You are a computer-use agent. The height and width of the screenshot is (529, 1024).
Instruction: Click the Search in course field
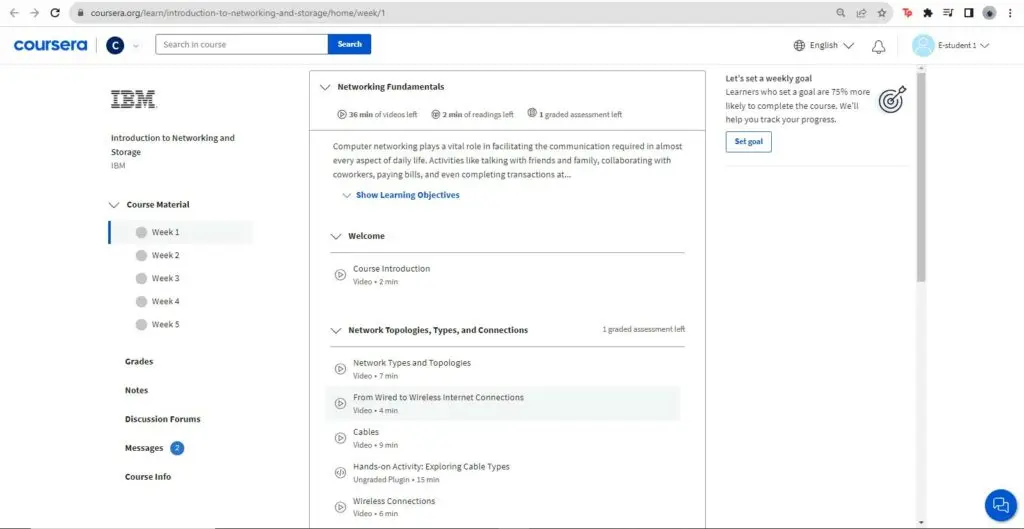(242, 44)
